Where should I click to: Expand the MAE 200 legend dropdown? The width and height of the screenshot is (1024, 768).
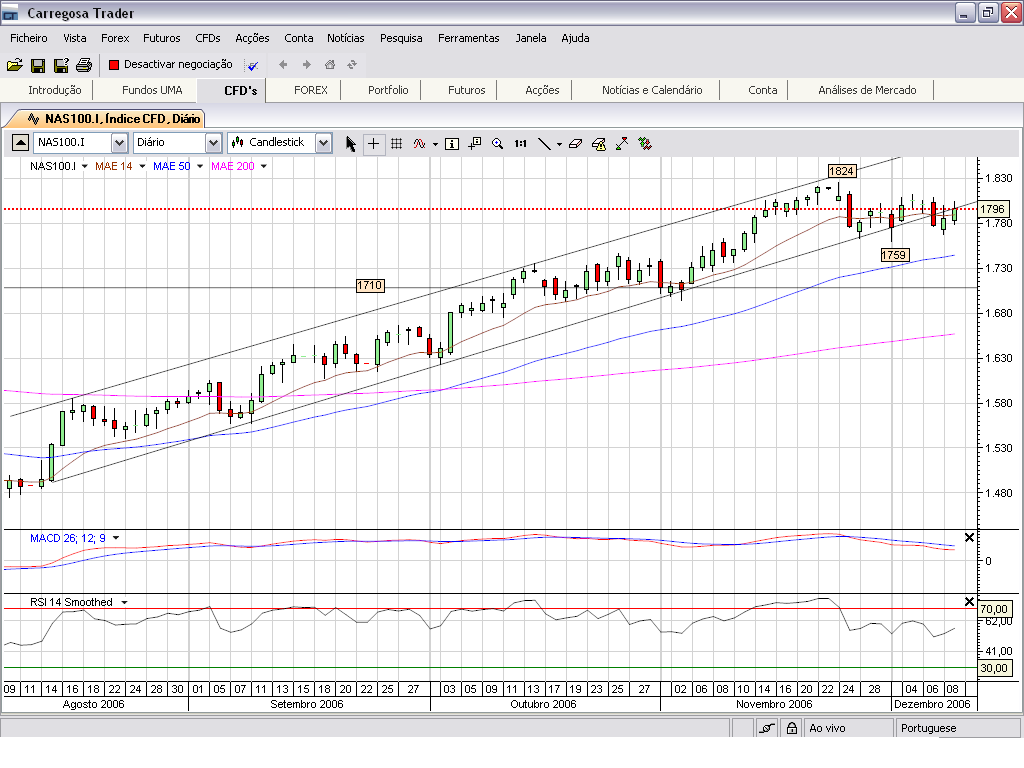coord(264,167)
